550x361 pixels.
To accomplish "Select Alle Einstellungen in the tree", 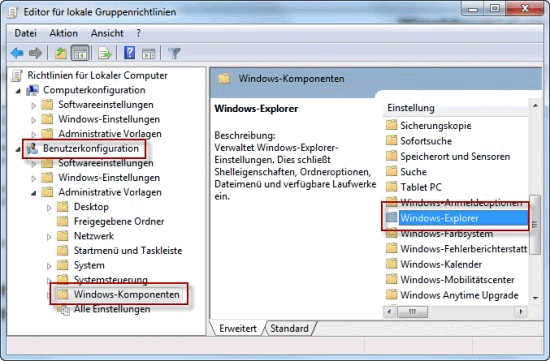I will (112, 309).
